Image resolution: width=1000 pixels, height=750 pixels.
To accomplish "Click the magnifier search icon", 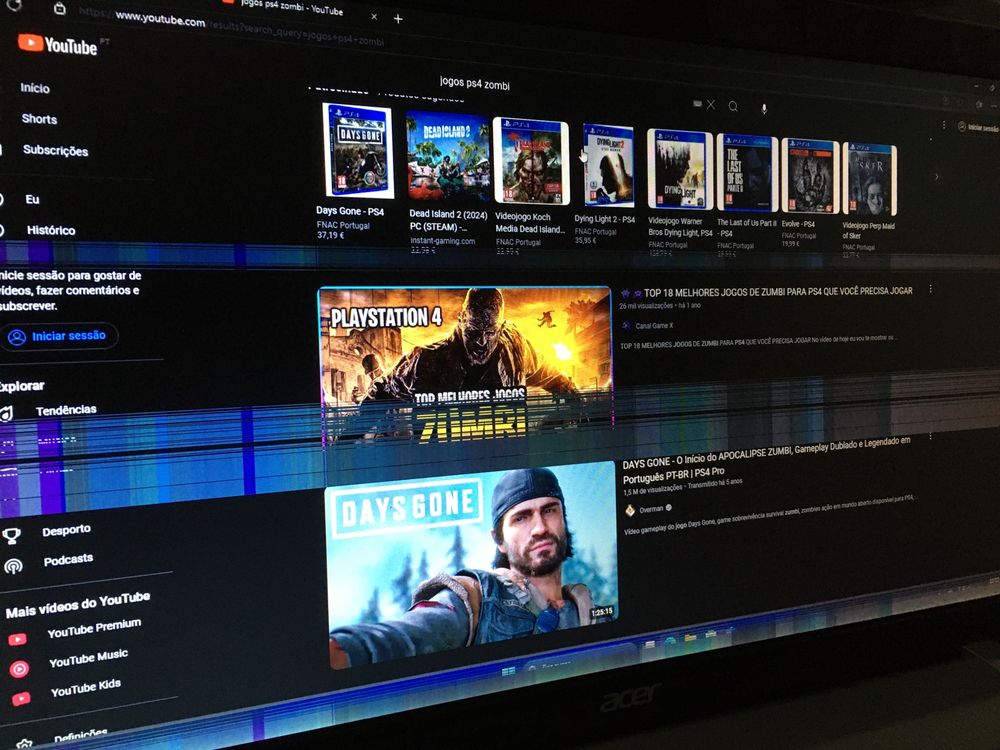I will click(x=733, y=107).
